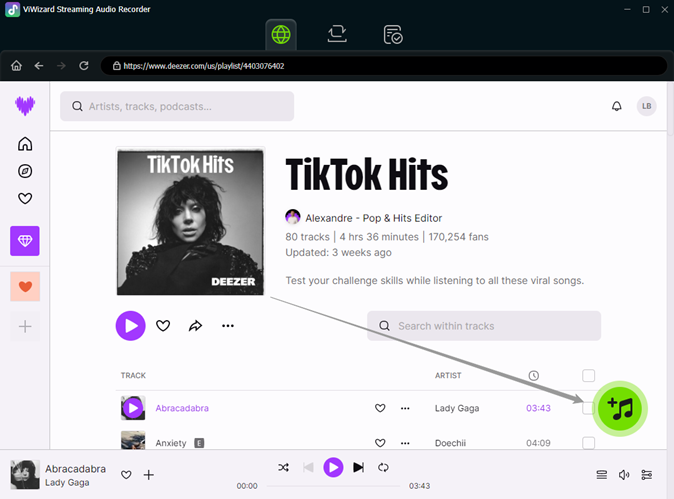Click the browser home icon
674x499 pixels.
[x=16, y=66]
